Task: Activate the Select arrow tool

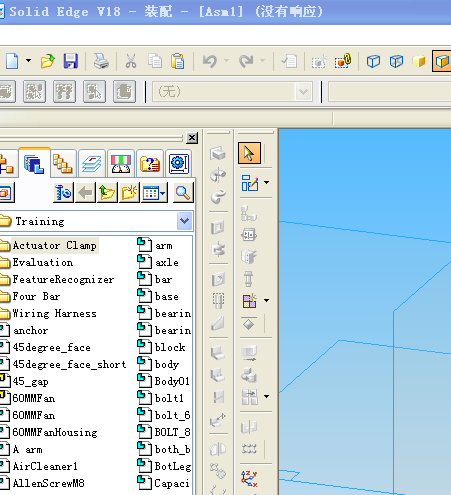Action: (x=249, y=153)
